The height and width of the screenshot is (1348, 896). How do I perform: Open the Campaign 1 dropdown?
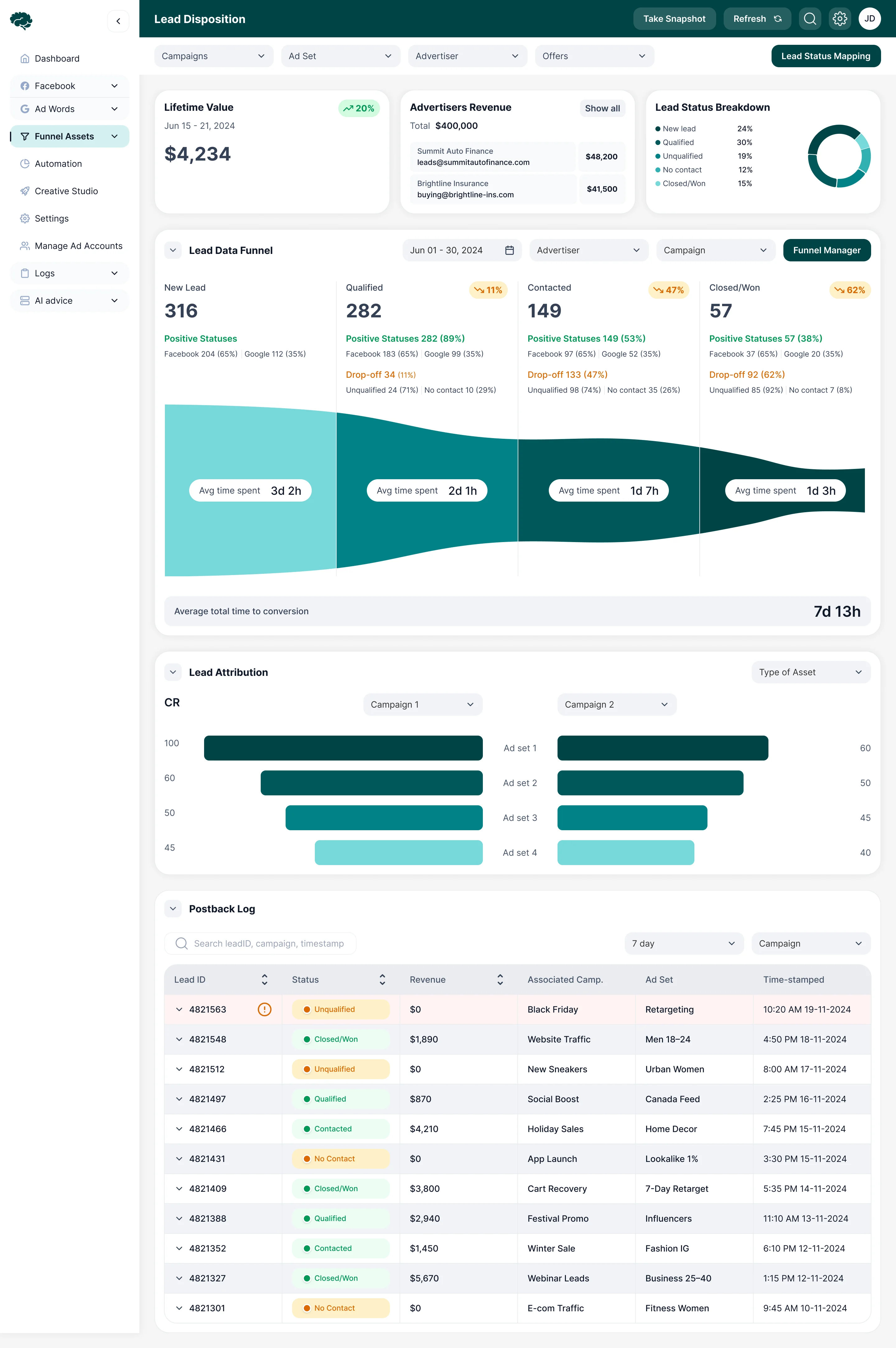(423, 704)
